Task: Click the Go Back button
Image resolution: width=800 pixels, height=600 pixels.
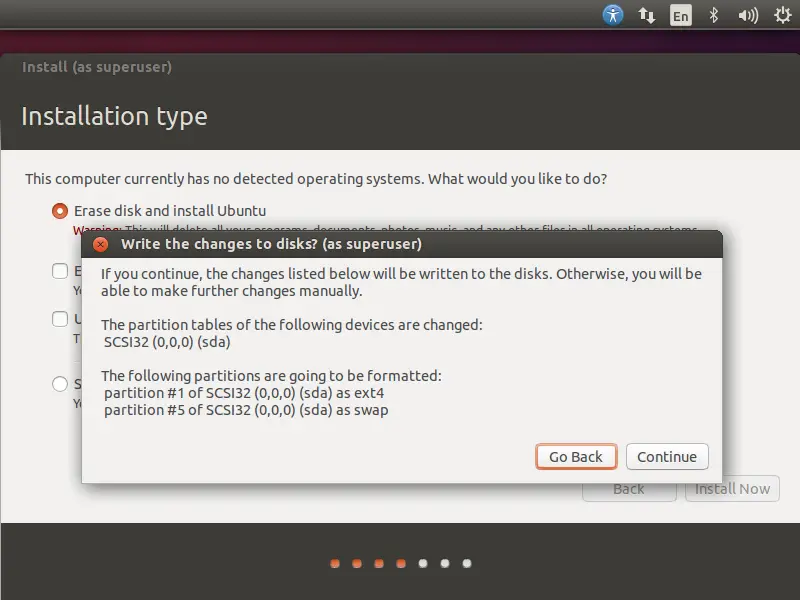Action: pyautogui.click(x=576, y=457)
